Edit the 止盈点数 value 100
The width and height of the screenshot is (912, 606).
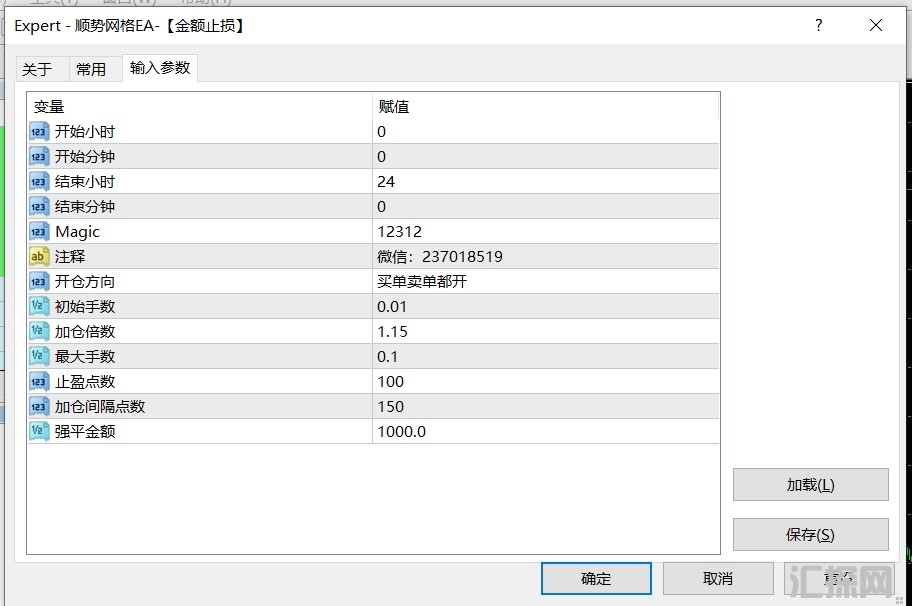coord(545,382)
